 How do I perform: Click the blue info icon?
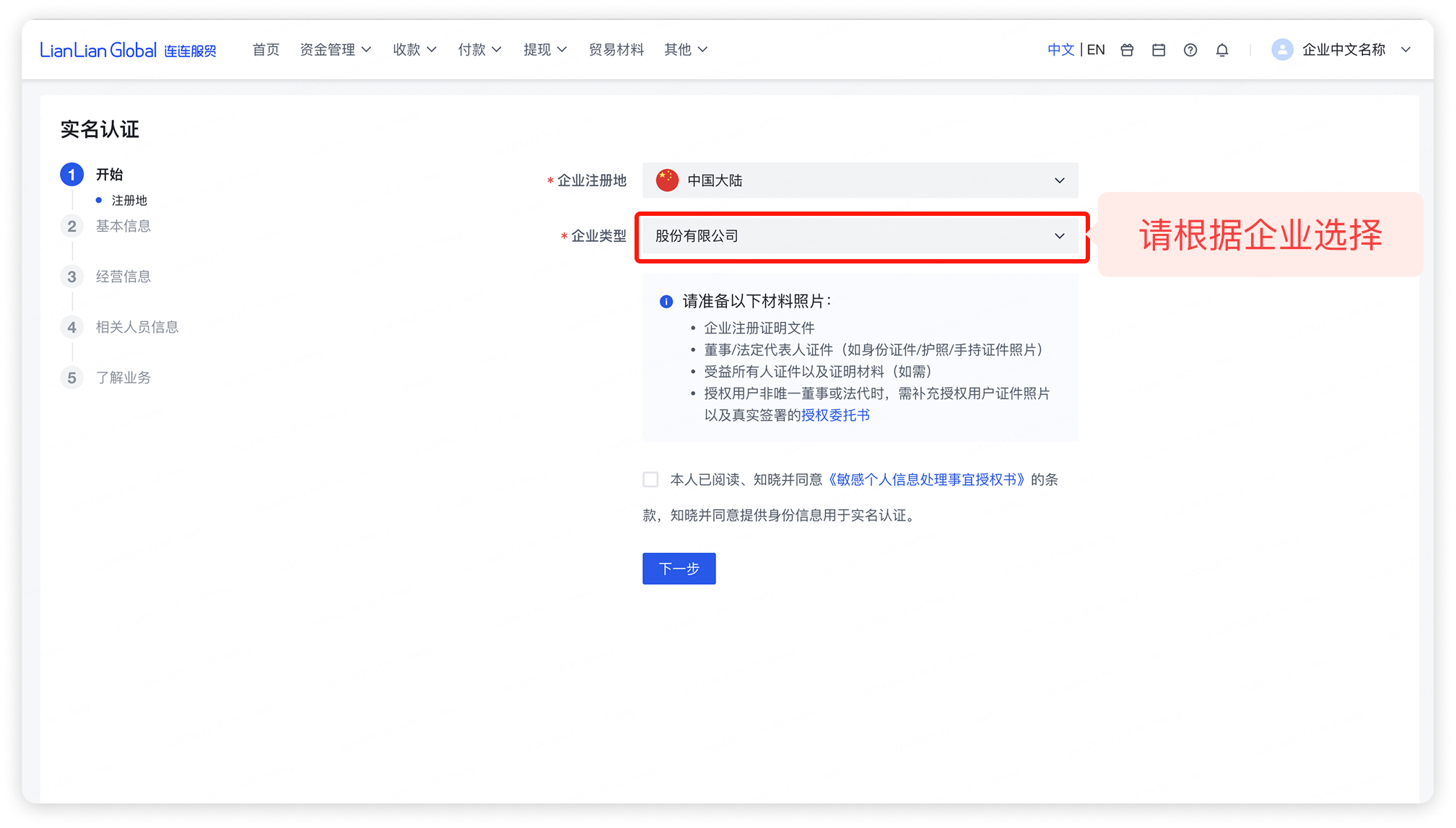tap(666, 302)
